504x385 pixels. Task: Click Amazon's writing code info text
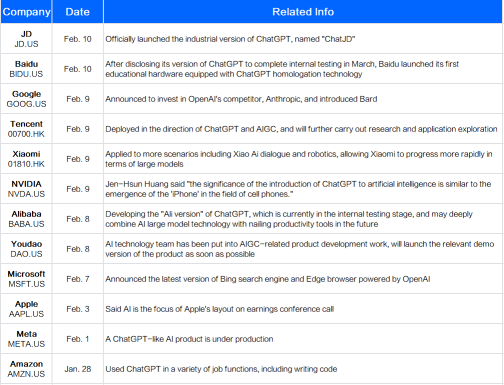point(221,369)
